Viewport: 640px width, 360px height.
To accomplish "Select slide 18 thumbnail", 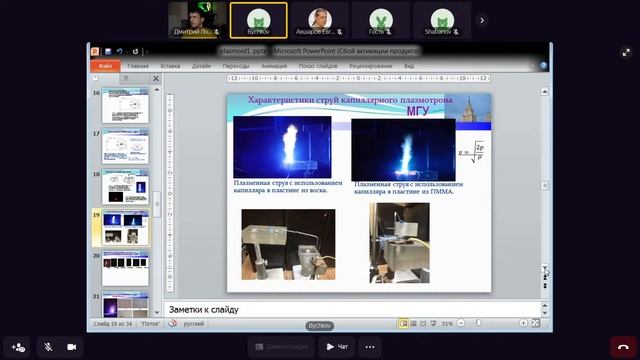I will coord(125,187).
